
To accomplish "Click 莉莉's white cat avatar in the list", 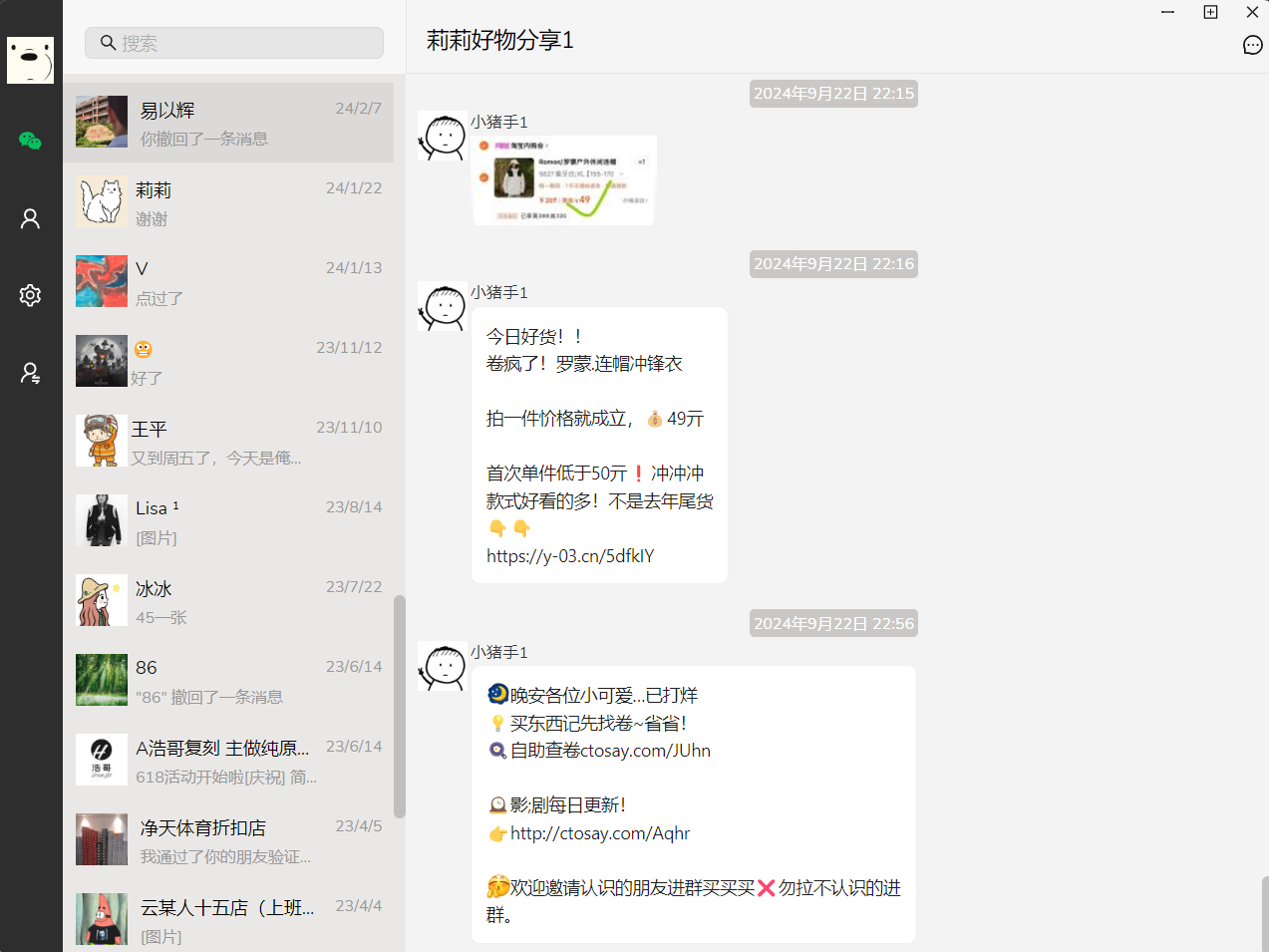I will pyautogui.click(x=101, y=201).
